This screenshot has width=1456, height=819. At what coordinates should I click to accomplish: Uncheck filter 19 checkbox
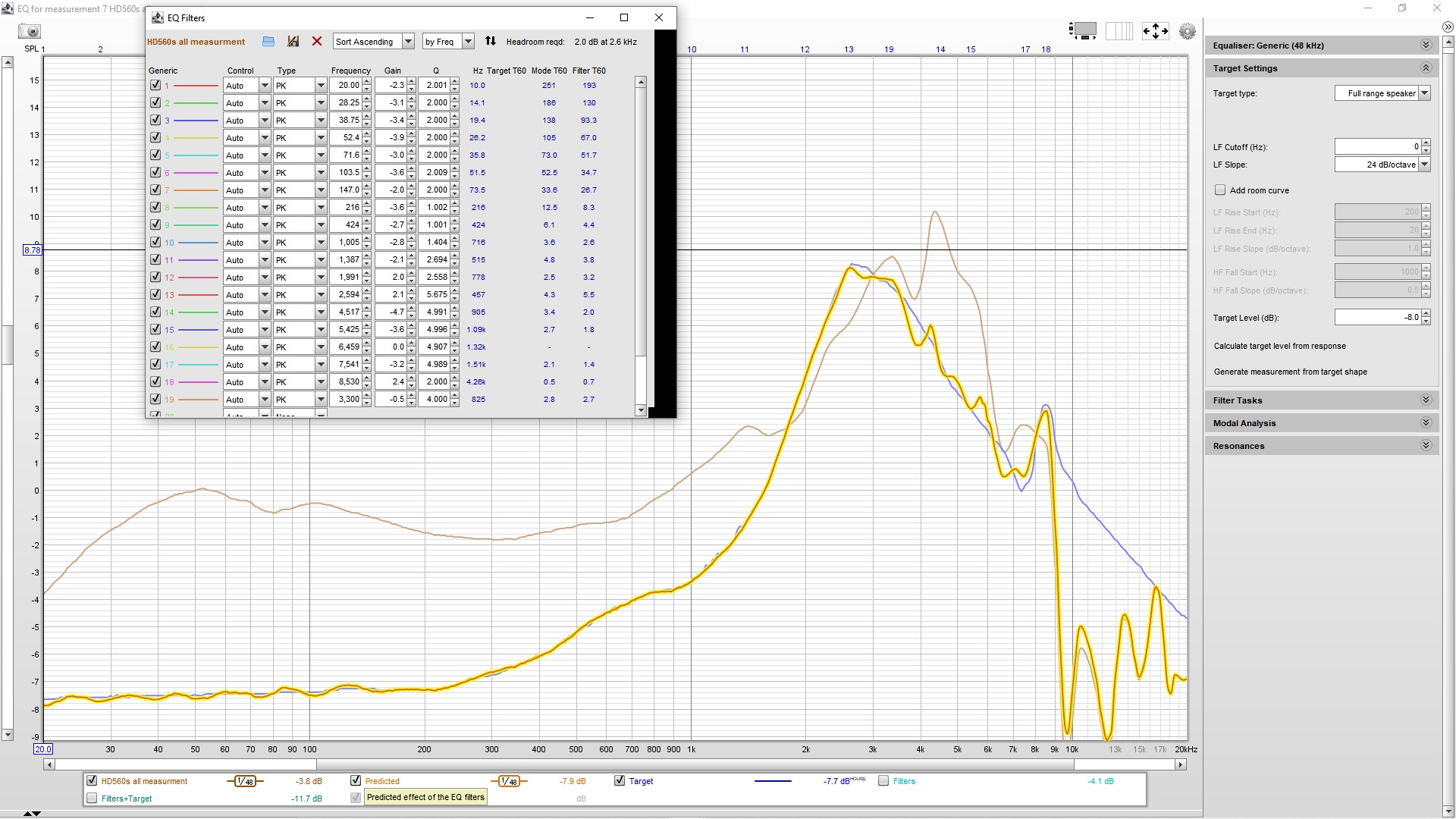tap(155, 400)
